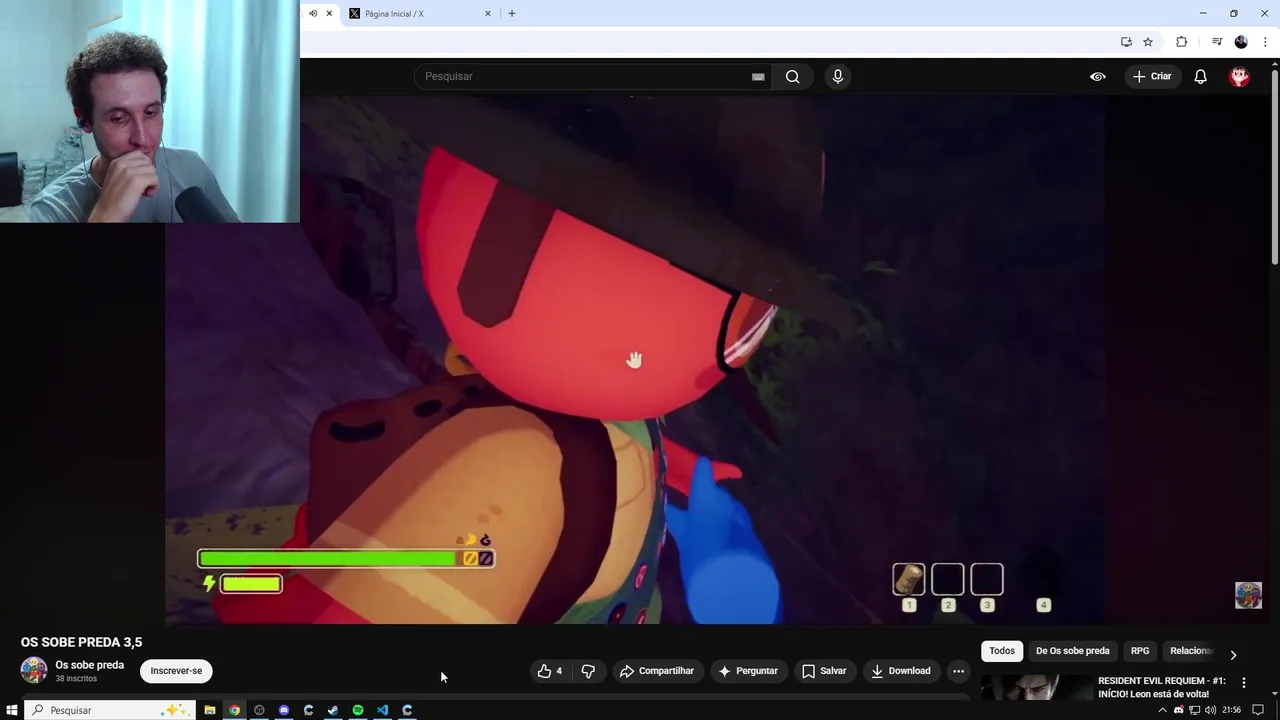Mute the audio-playing tab via speaker icon
This screenshot has height=720, width=1280.
313,13
